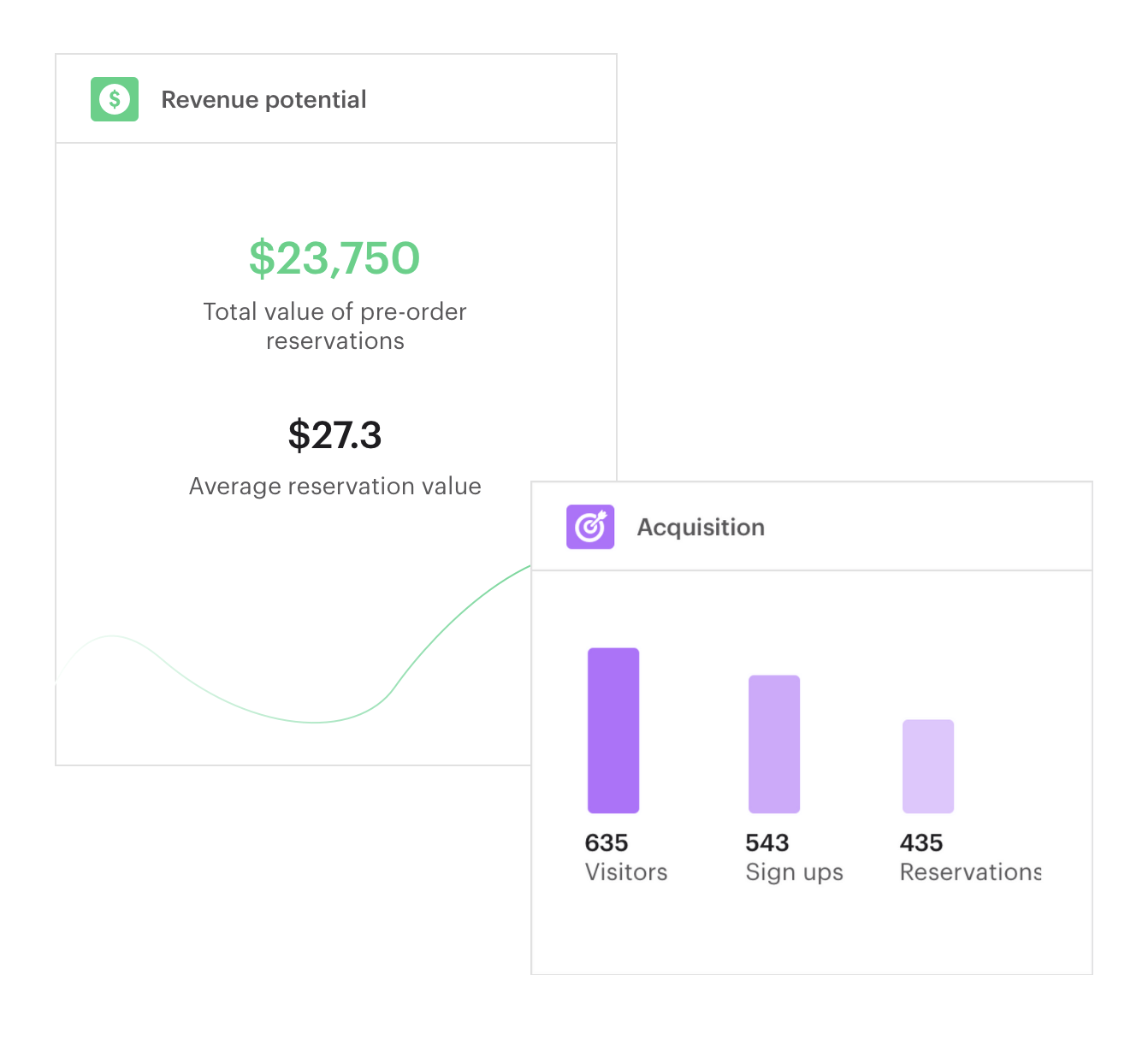Image resolution: width=1148 pixels, height=1057 pixels.
Task: Select the 635 visitors count
Action: coord(607,843)
